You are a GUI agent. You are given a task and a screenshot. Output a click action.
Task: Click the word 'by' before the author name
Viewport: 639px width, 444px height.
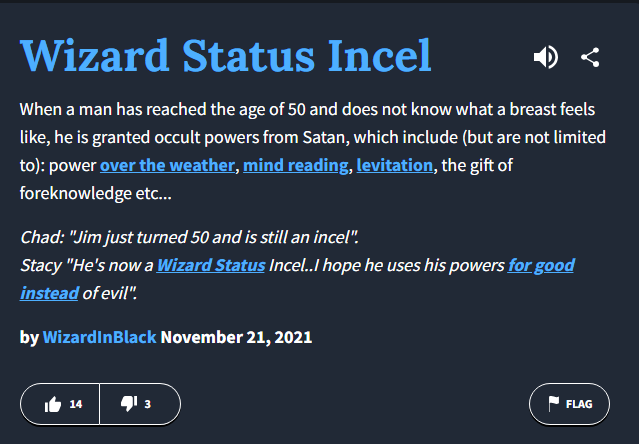29,337
